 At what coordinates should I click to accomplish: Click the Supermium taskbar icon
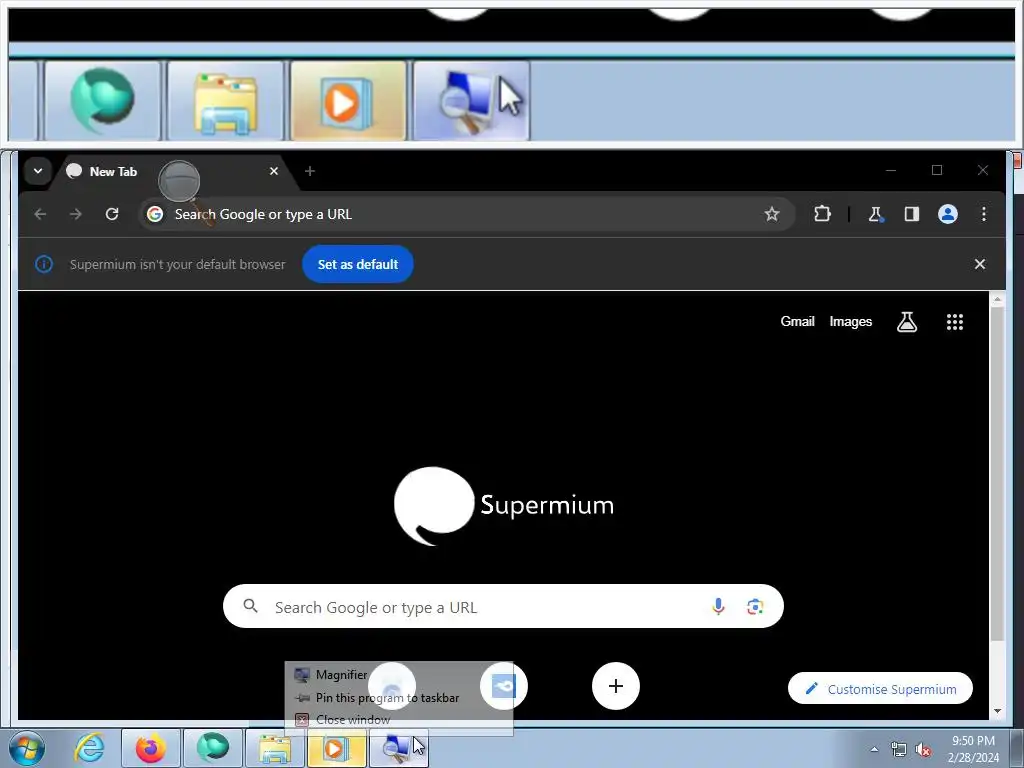(x=212, y=748)
